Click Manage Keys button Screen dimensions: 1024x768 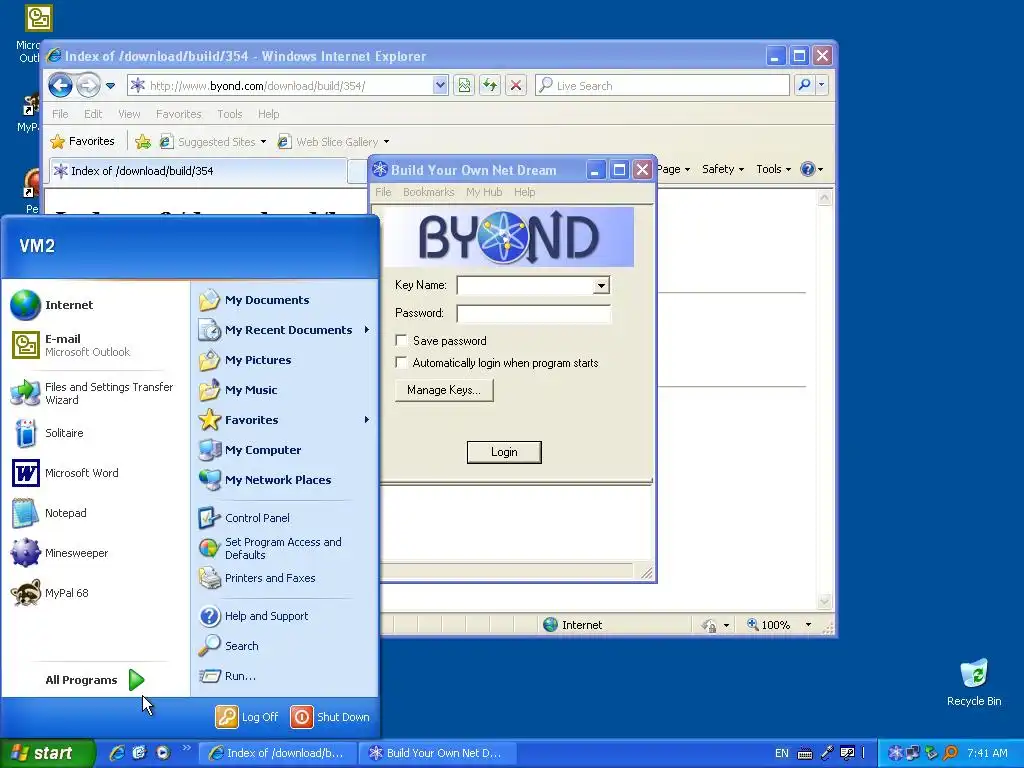(444, 390)
